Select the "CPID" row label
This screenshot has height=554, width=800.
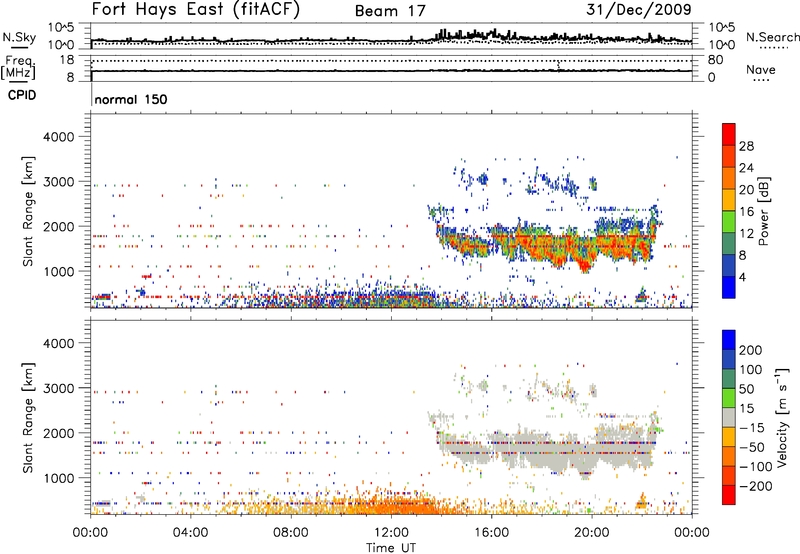[22, 95]
